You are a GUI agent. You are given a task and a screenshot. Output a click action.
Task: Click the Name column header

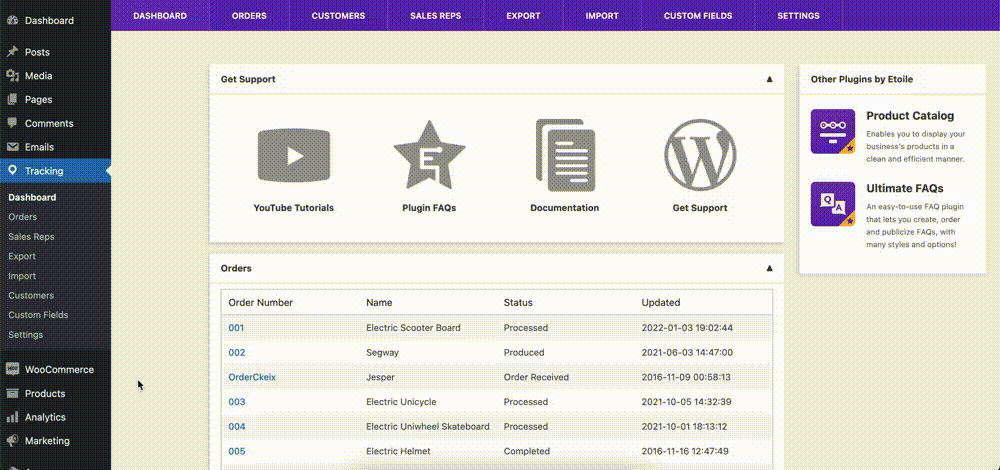pos(379,303)
